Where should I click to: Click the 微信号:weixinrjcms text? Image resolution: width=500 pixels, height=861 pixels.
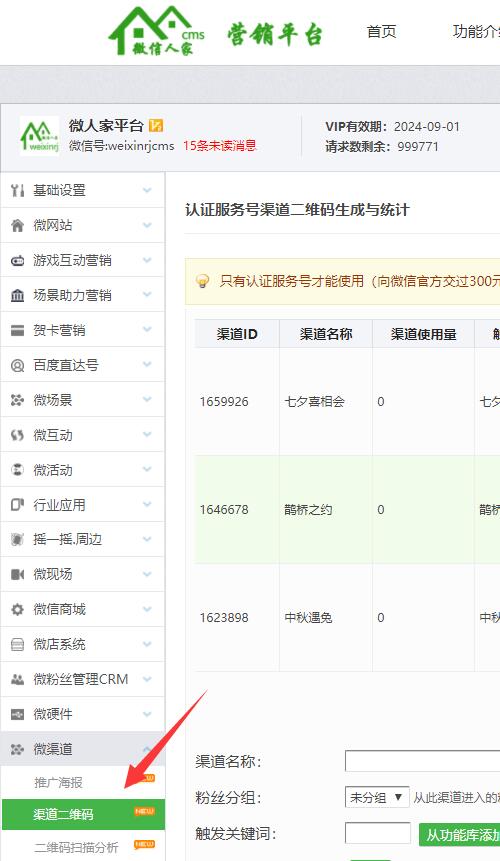coord(121,146)
